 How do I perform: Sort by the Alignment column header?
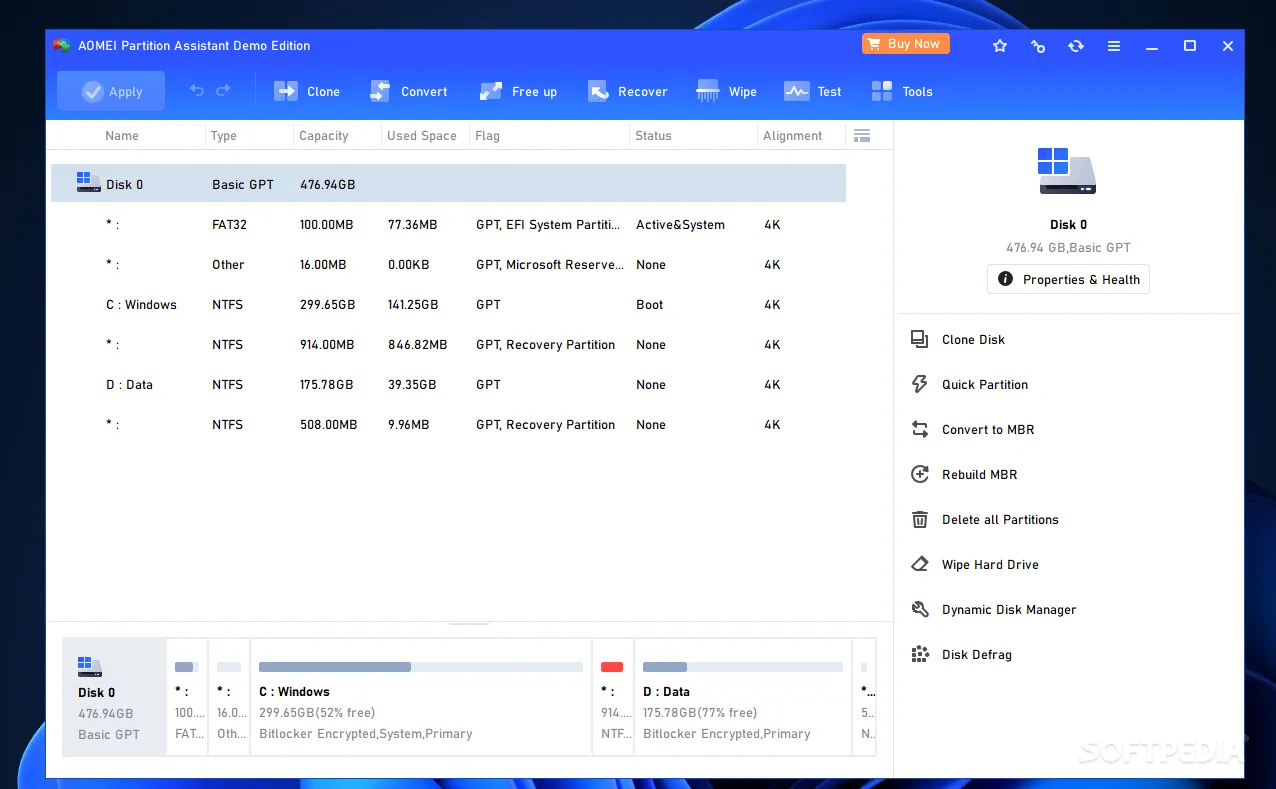793,136
